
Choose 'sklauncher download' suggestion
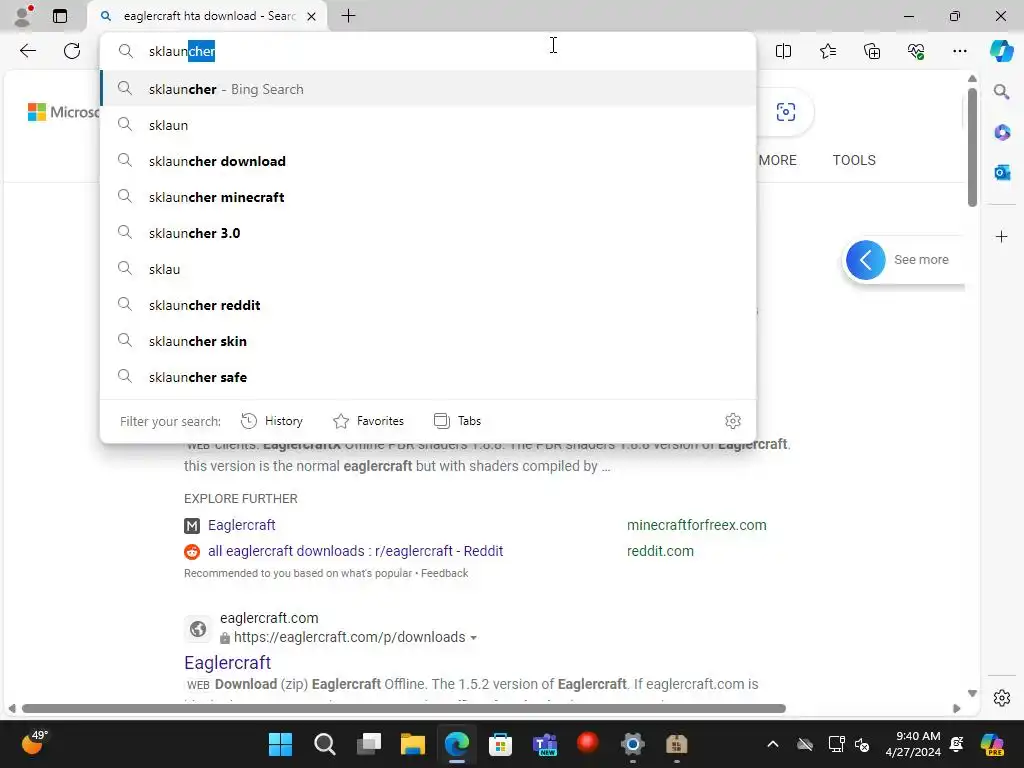(428, 161)
